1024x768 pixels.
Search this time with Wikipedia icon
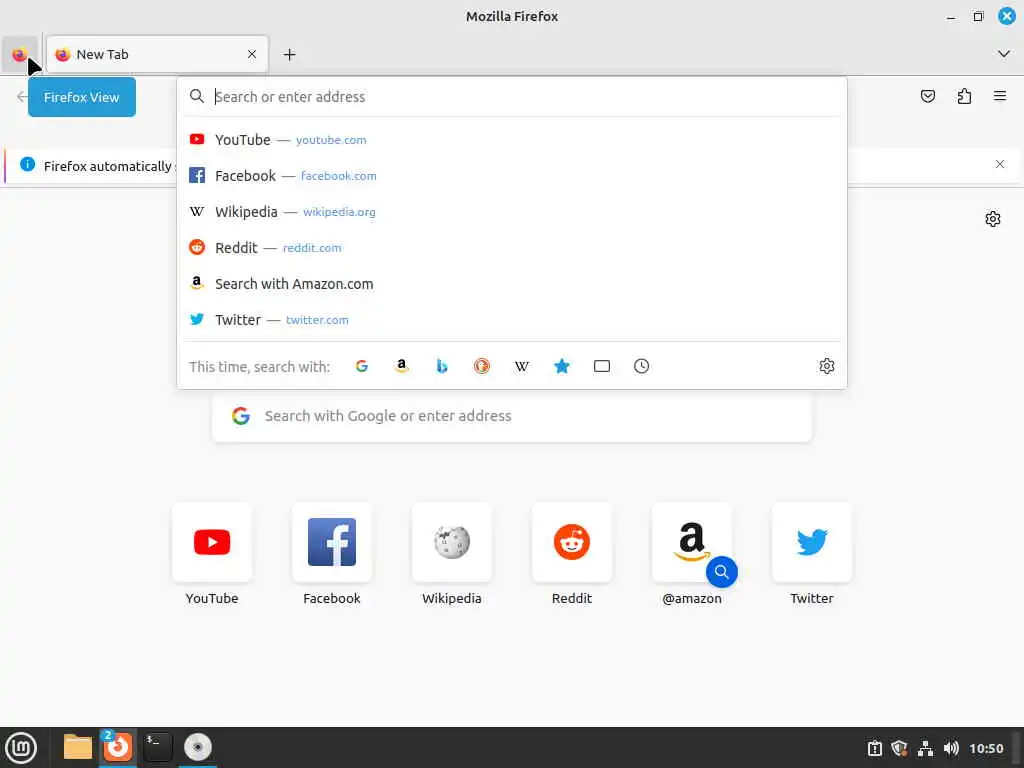(x=522, y=366)
